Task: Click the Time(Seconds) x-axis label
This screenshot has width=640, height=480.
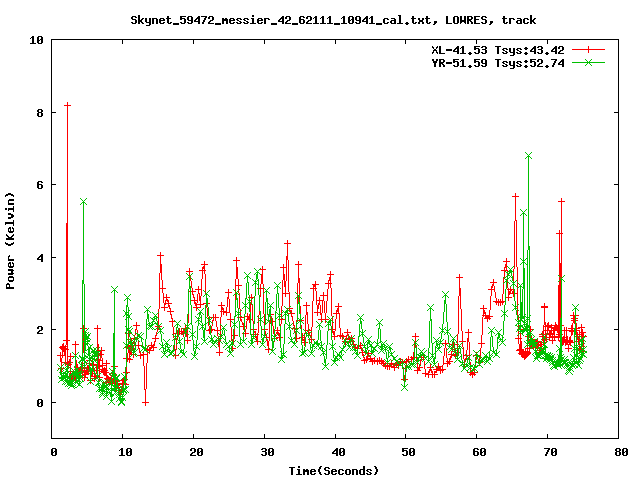Action: pos(333,471)
